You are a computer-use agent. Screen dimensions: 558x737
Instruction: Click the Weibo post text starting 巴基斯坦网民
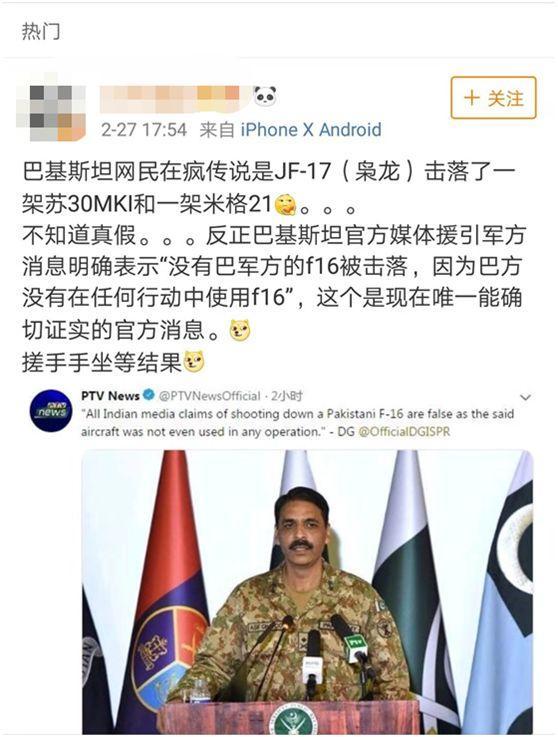coord(274,267)
